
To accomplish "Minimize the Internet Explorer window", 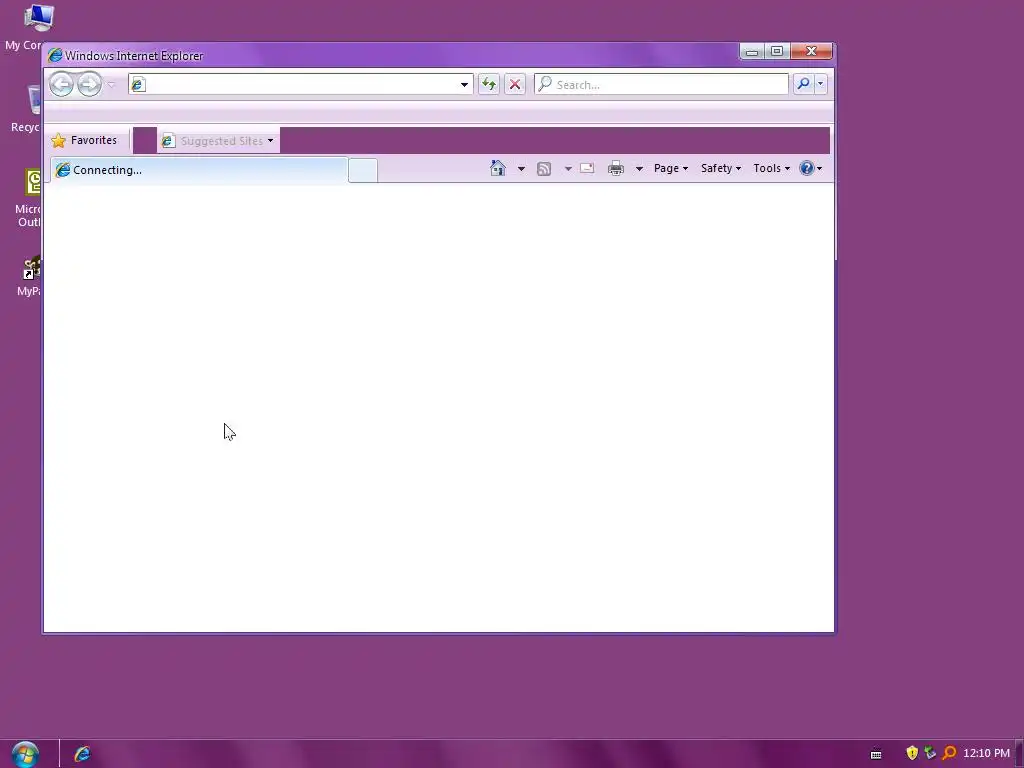I will click(752, 51).
